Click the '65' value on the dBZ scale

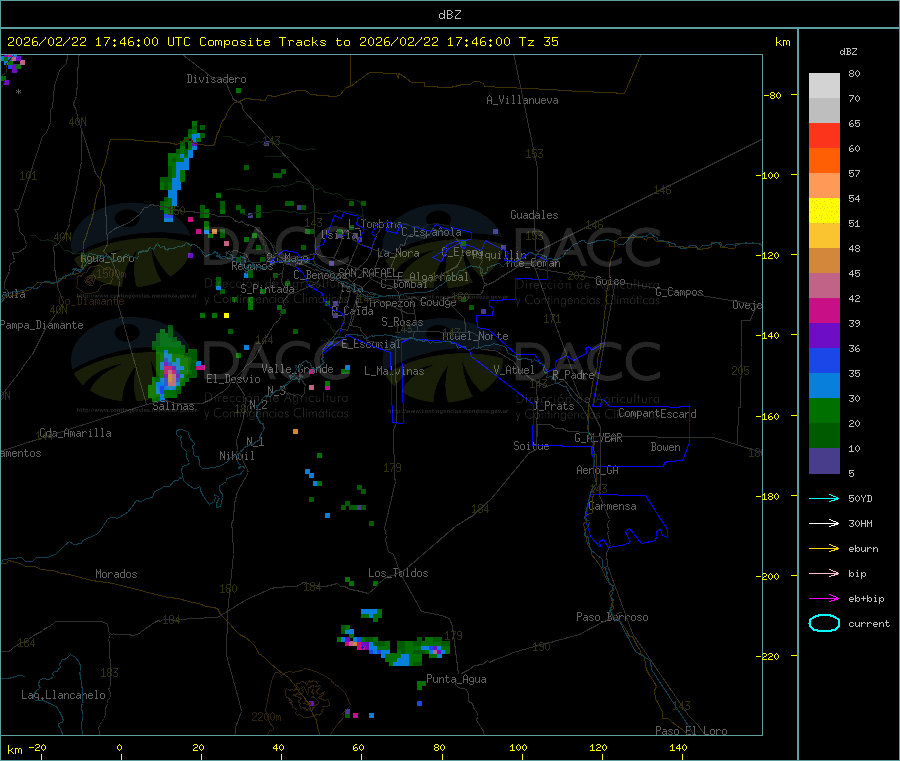[x=854, y=123]
